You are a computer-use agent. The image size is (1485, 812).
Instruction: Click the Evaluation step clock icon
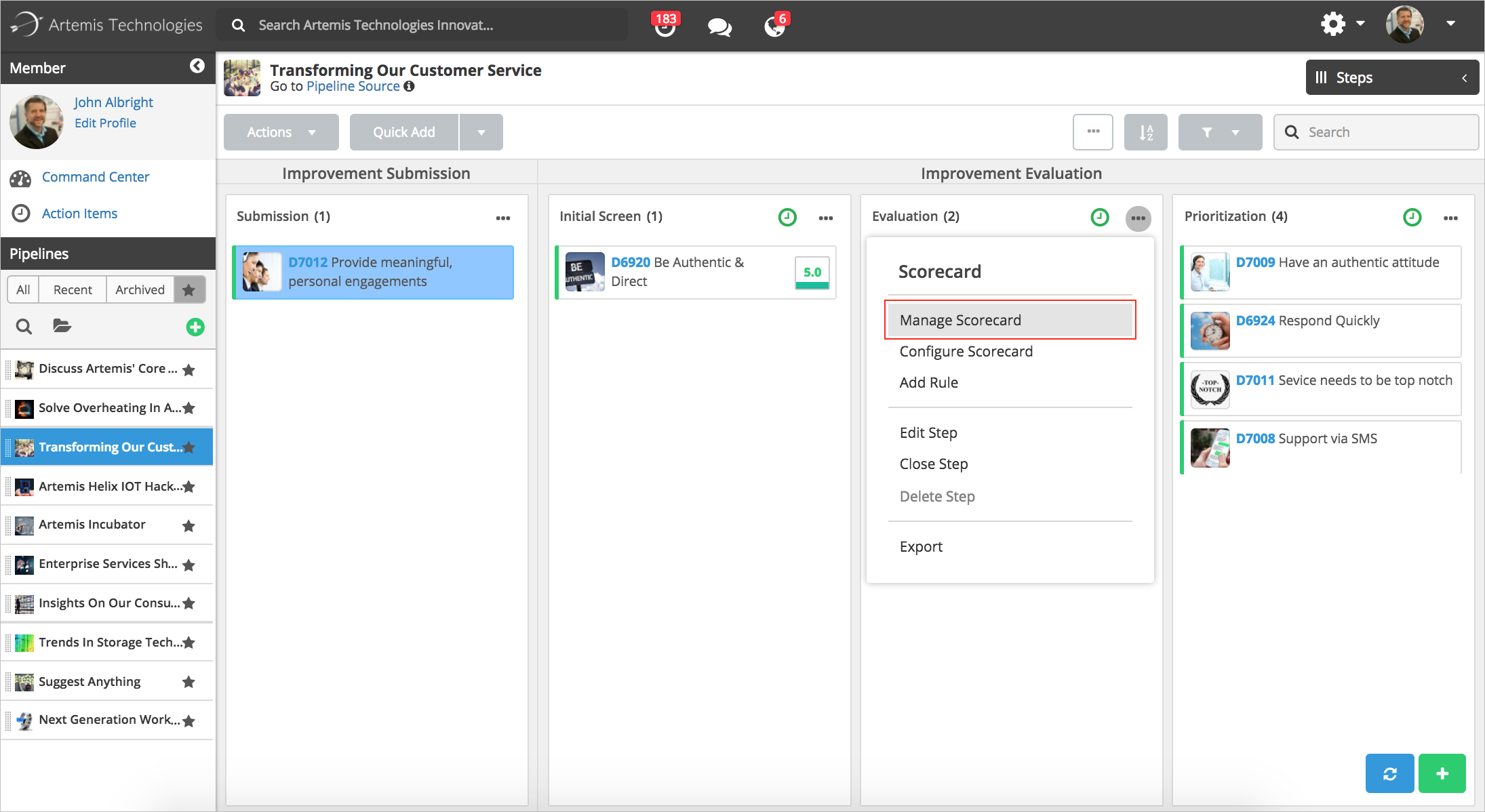tap(1100, 217)
